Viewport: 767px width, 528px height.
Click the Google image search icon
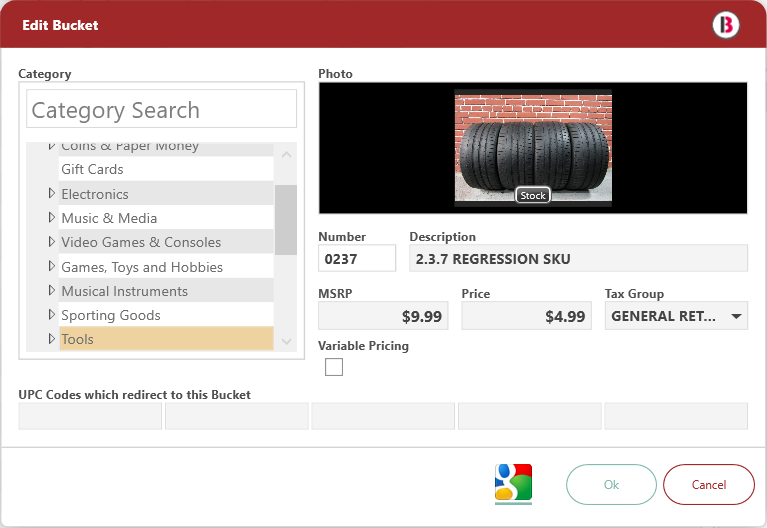point(513,483)
